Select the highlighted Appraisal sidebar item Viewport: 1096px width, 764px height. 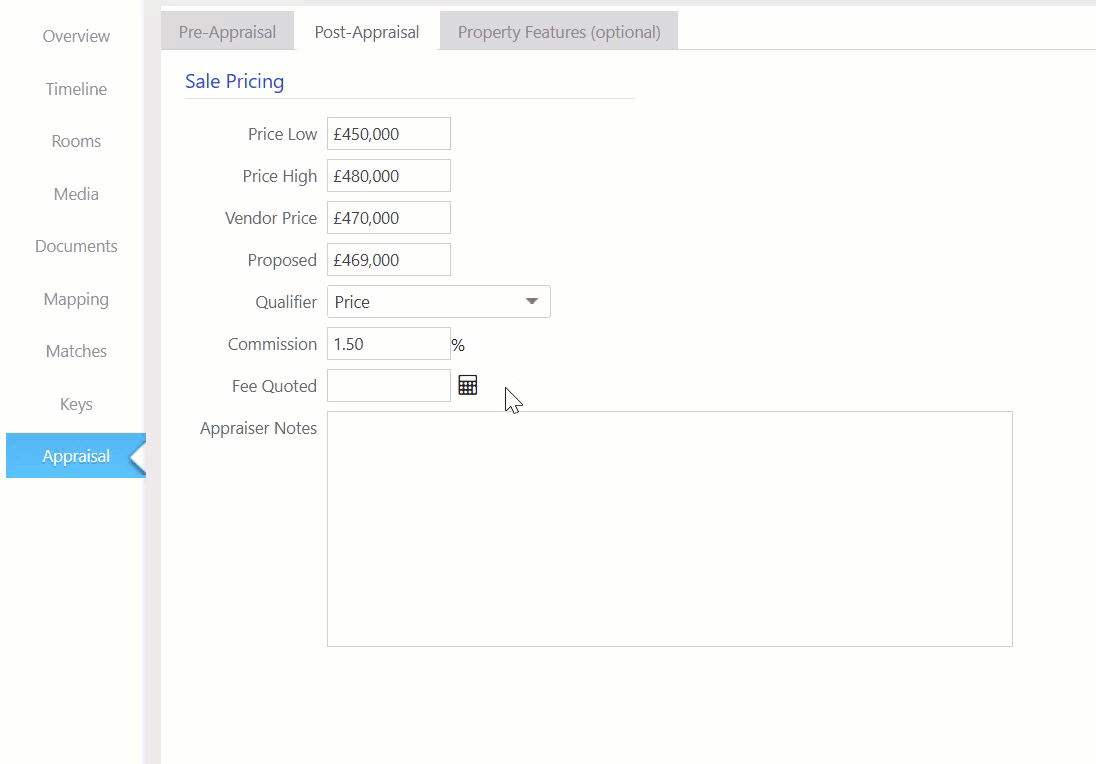76,456
